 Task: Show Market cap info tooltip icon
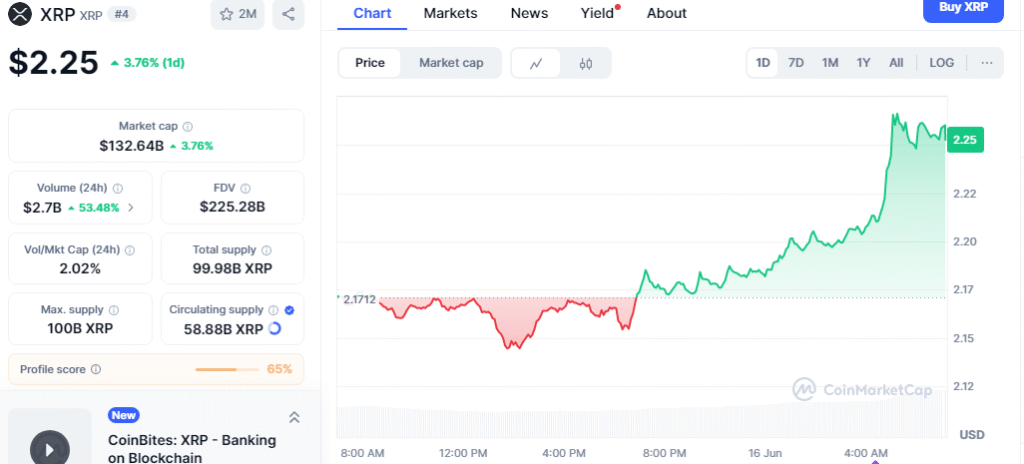(188, 127)
